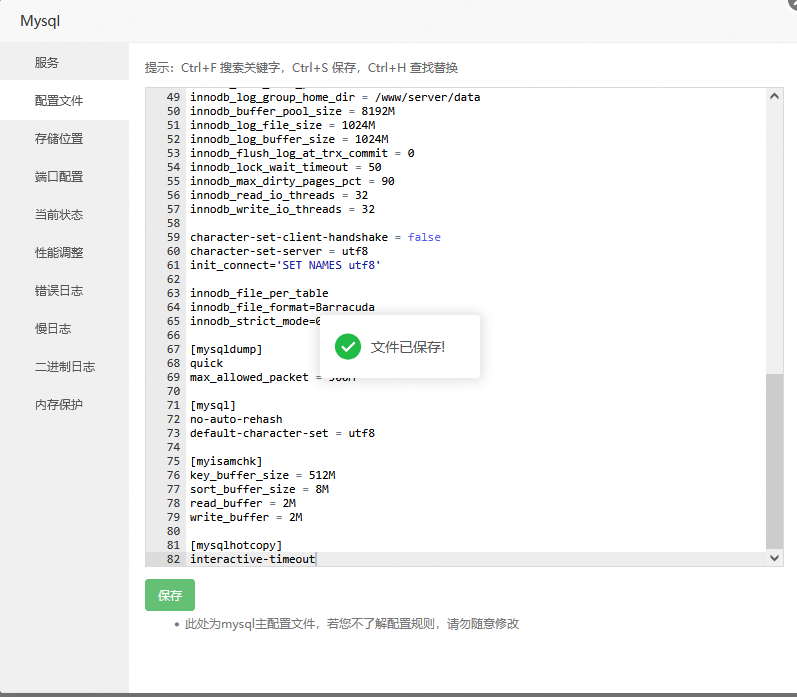Viewport: 797px width, 697px height.
Task: Click the innodb_max_dirty_pages_pct = 90 line
Action: (x=292, y=181)
